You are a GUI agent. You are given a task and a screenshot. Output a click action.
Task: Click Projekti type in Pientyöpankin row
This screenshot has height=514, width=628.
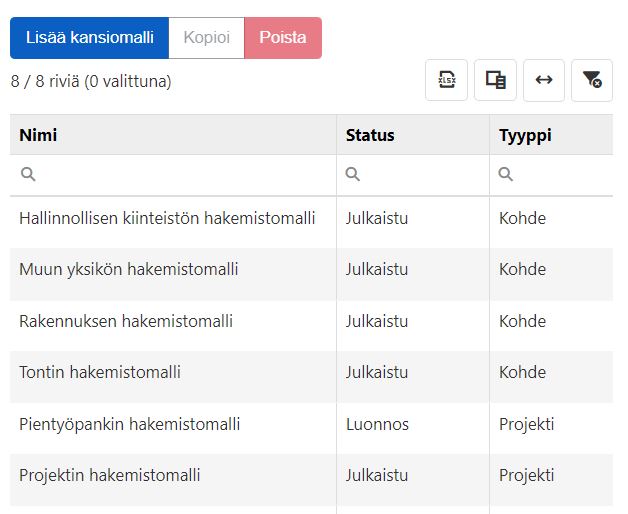point(526,424)
